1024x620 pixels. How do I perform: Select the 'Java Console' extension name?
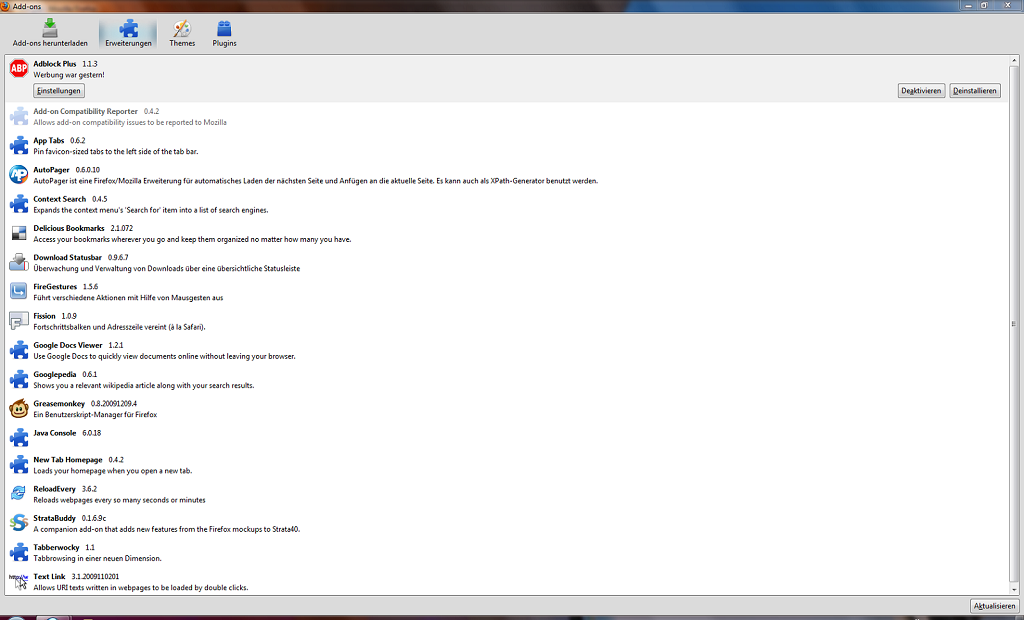click(x=55, y=433)
